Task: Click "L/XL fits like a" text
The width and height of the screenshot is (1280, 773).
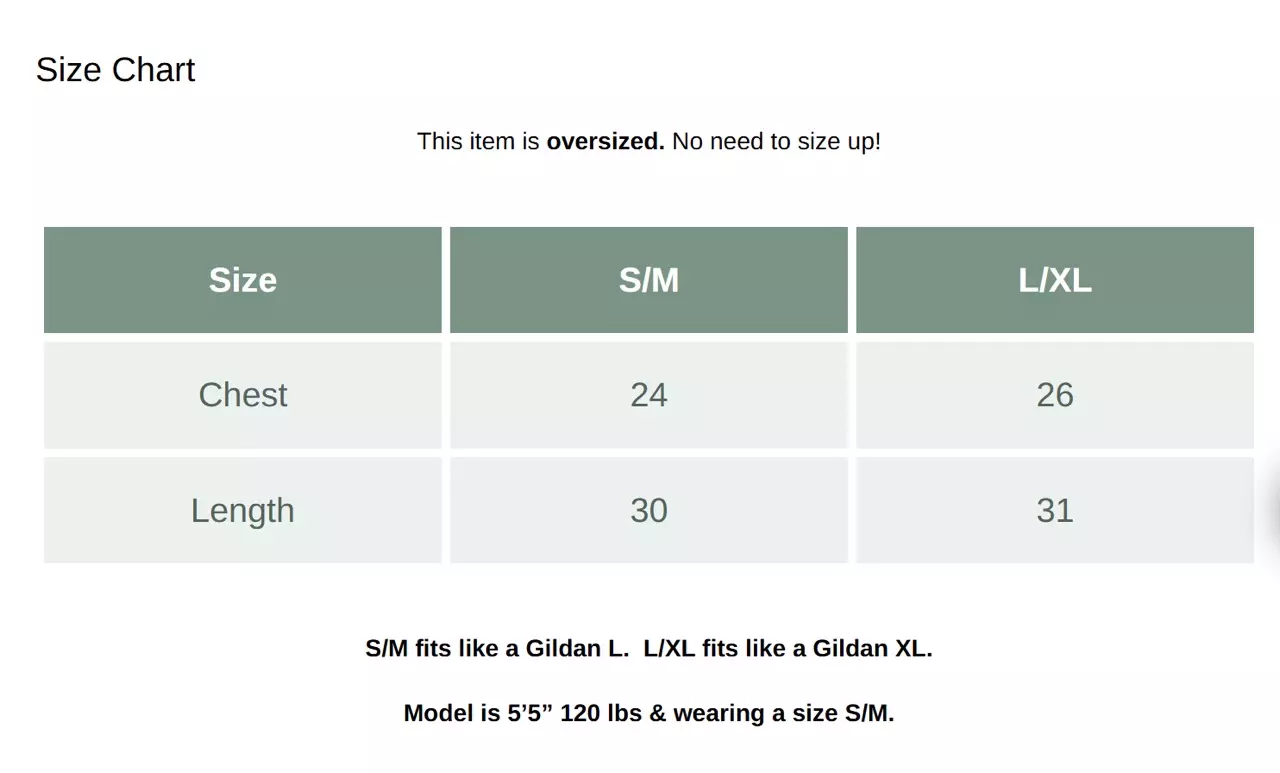Action: 724,648
